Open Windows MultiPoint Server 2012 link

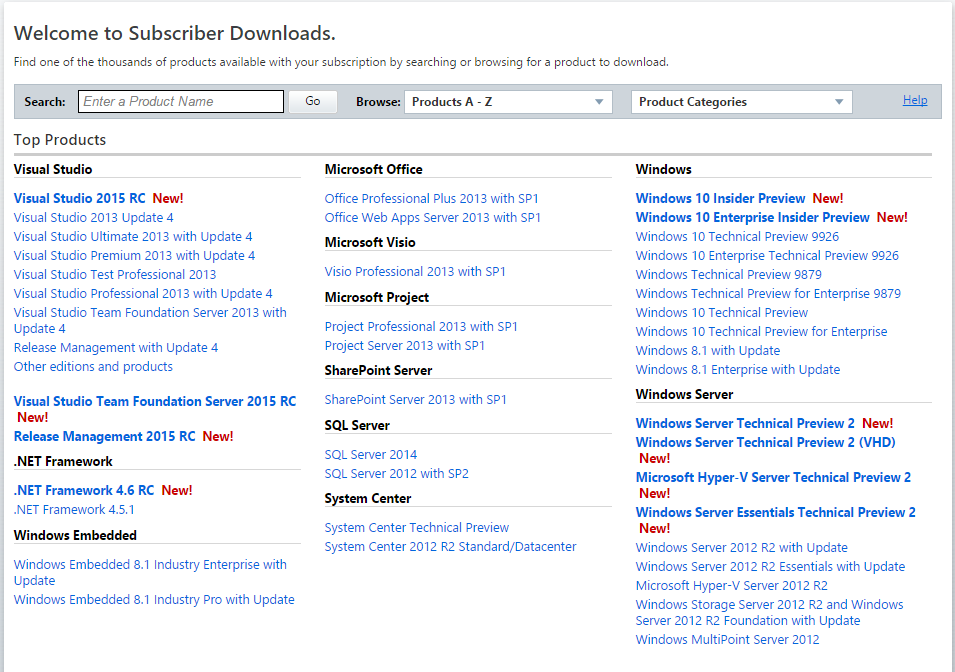pos(727,639)
